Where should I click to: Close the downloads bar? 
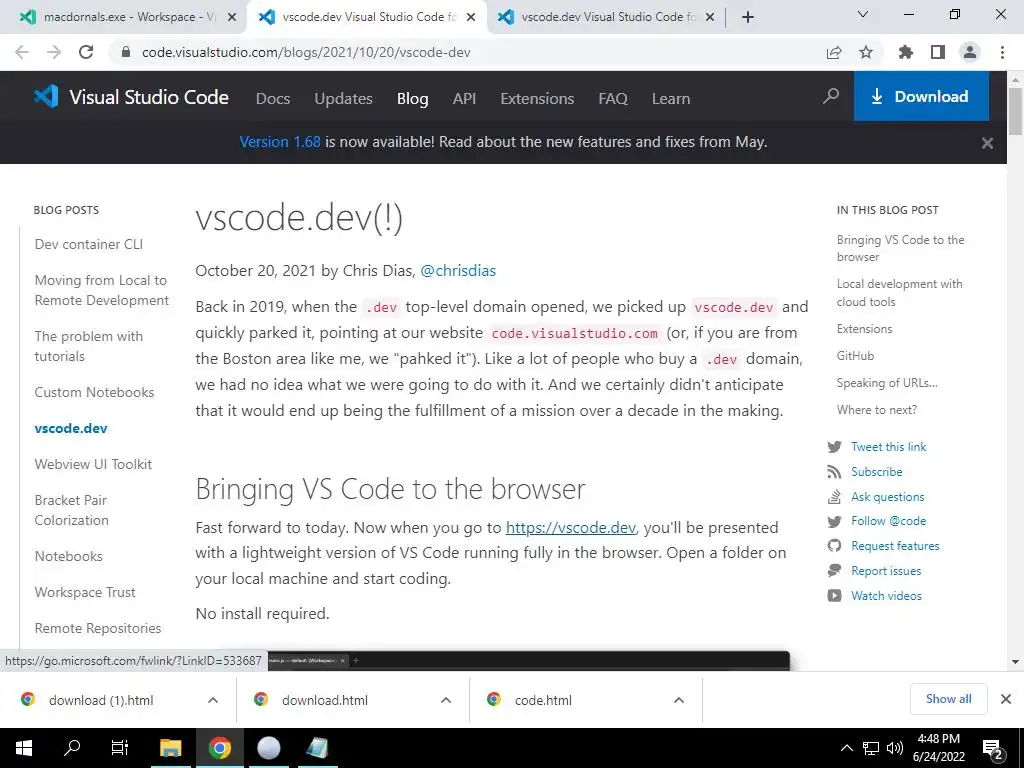point(1006,699)
